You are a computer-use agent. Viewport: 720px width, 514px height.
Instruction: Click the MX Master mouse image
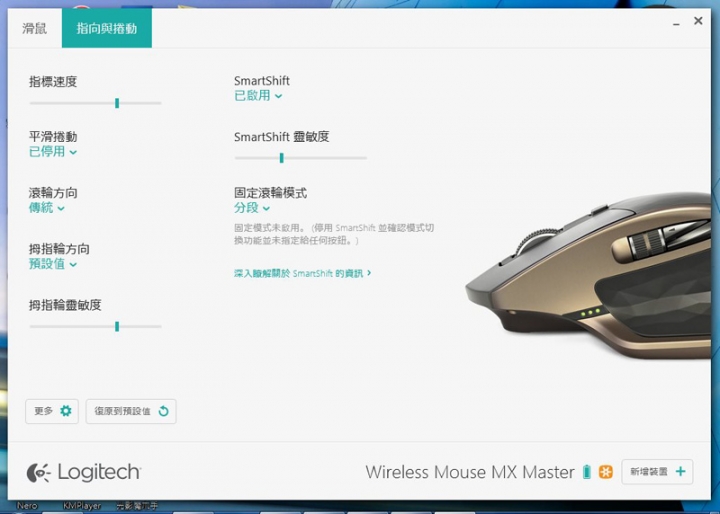590,276
